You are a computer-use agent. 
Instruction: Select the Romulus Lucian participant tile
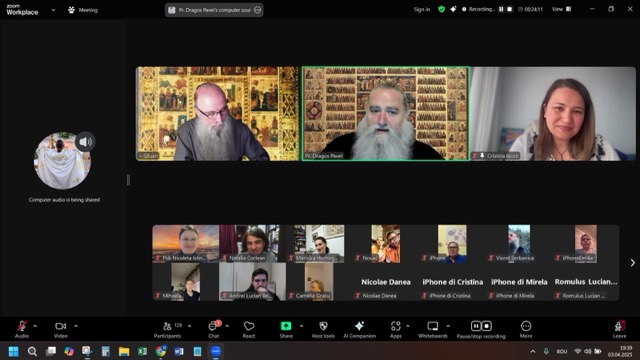click(x=586, y=282)
